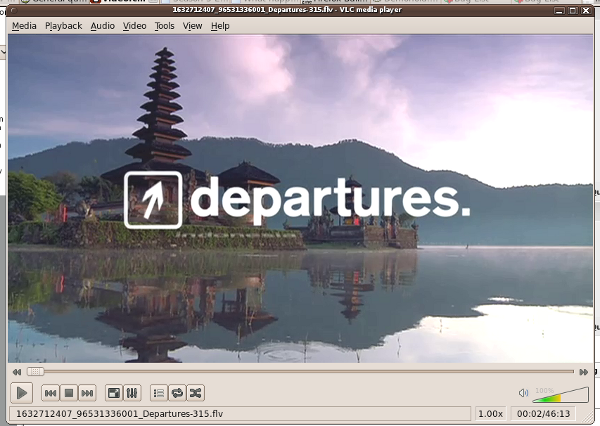Show the playlist
Image resolution: width=600 pixels, height=426 pixels.
tap(159, 393)
